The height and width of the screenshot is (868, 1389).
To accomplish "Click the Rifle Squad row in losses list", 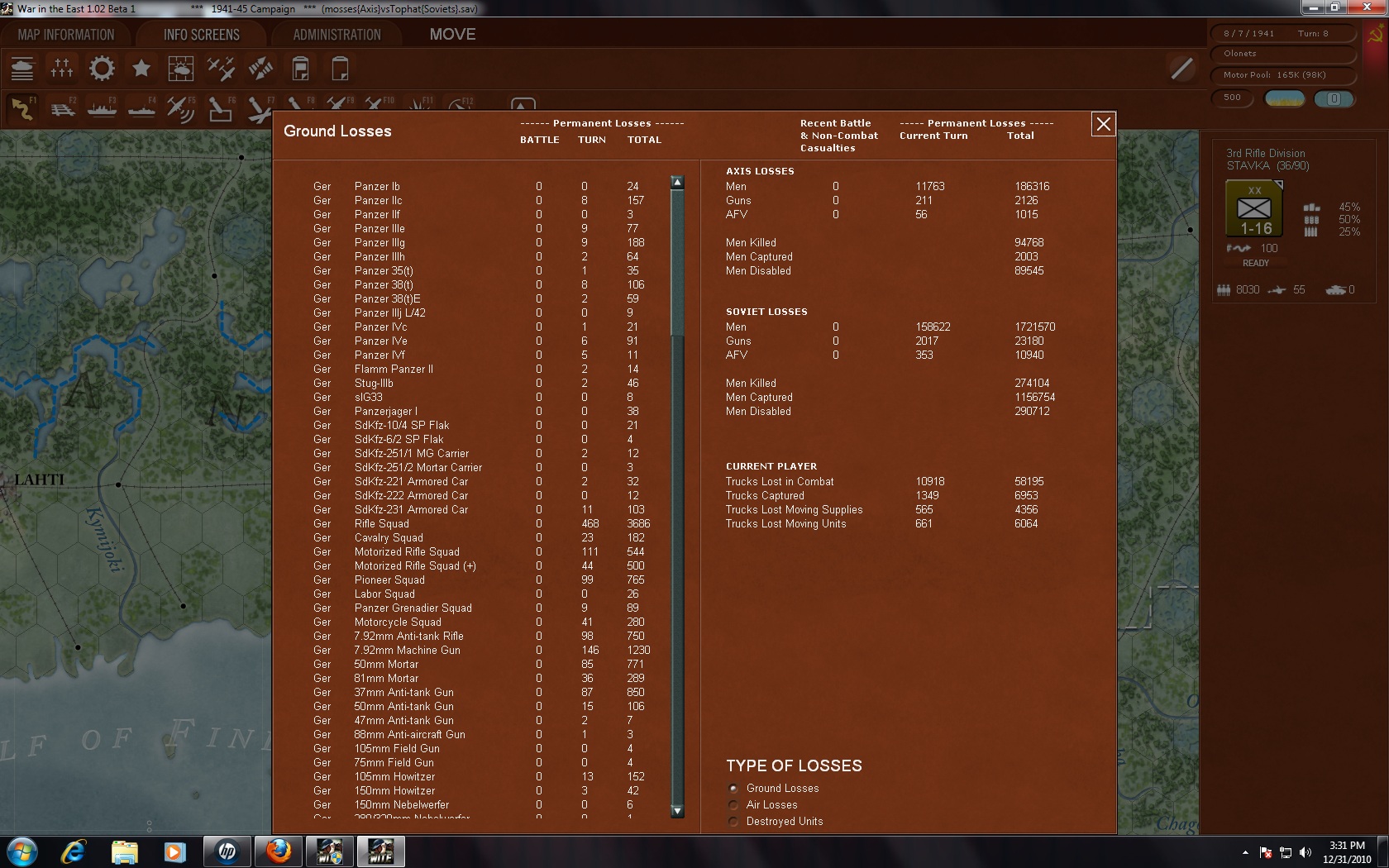I will [x=481, y=524].
